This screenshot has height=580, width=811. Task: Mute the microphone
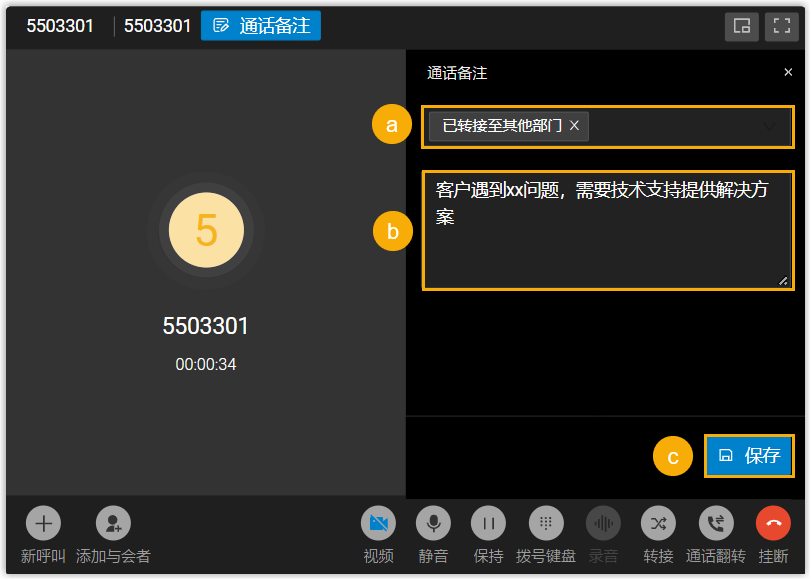tap(433, 523)
